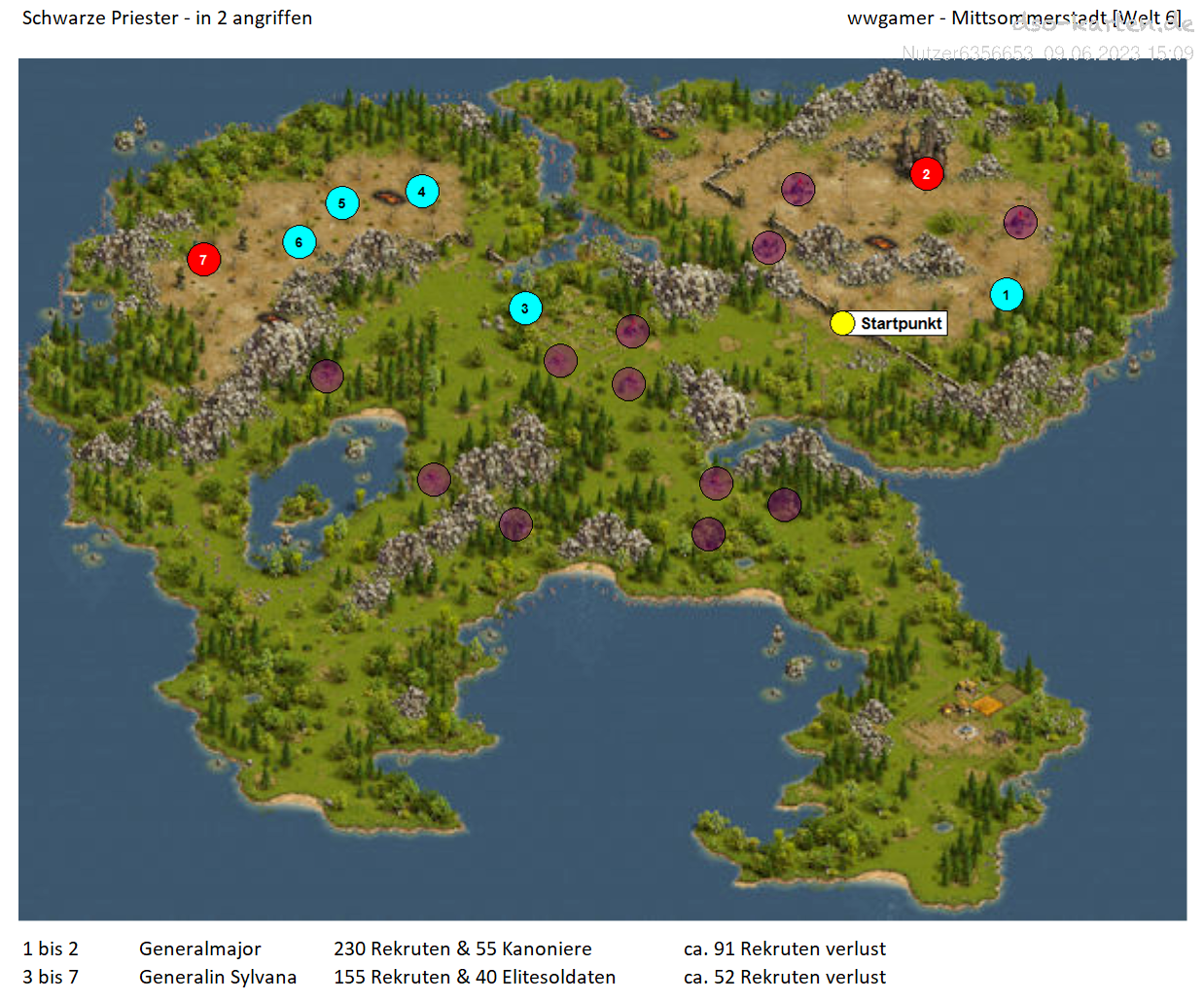Select the 'Generalin Sylvana' text

tap(218, 977)
